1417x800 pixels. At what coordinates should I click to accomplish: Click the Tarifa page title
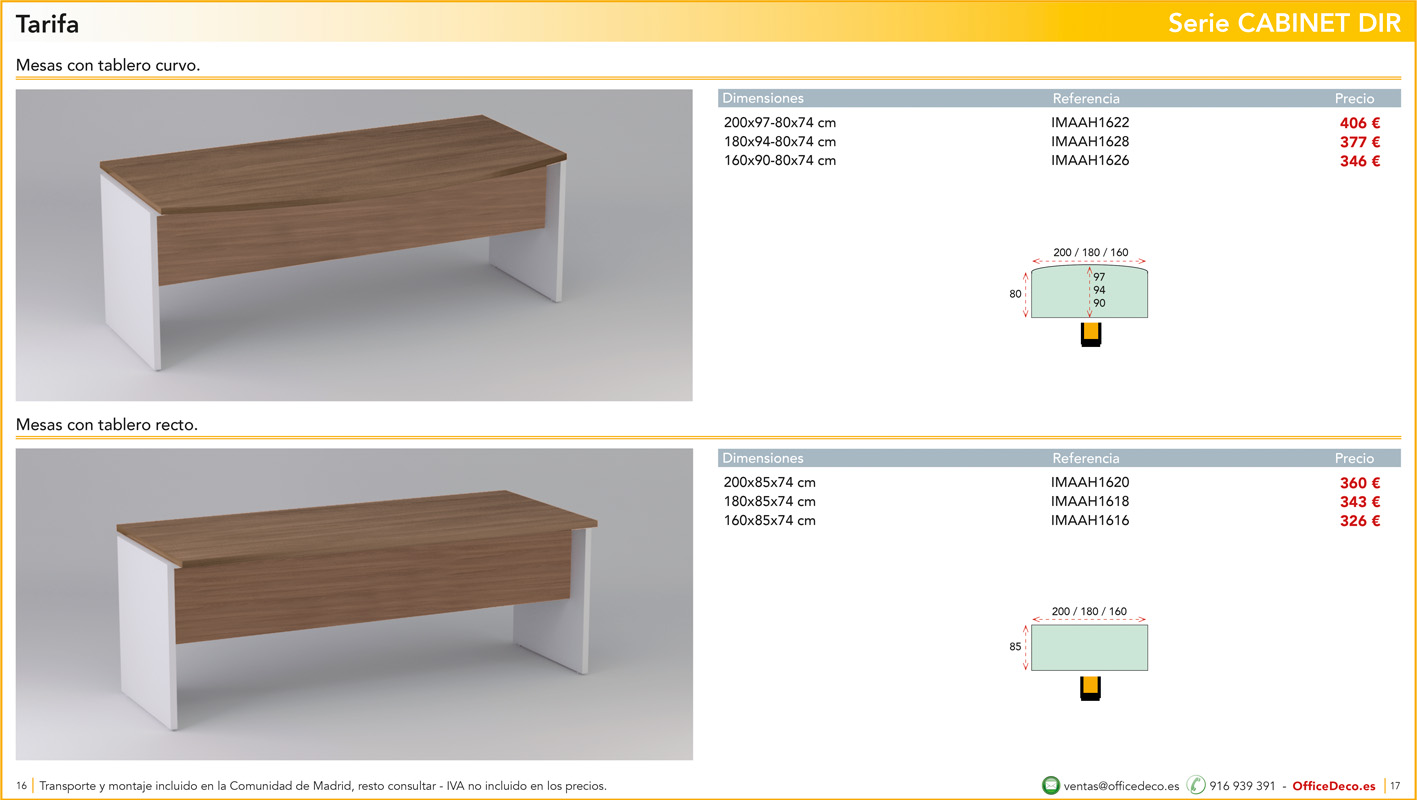click(47, 24)
